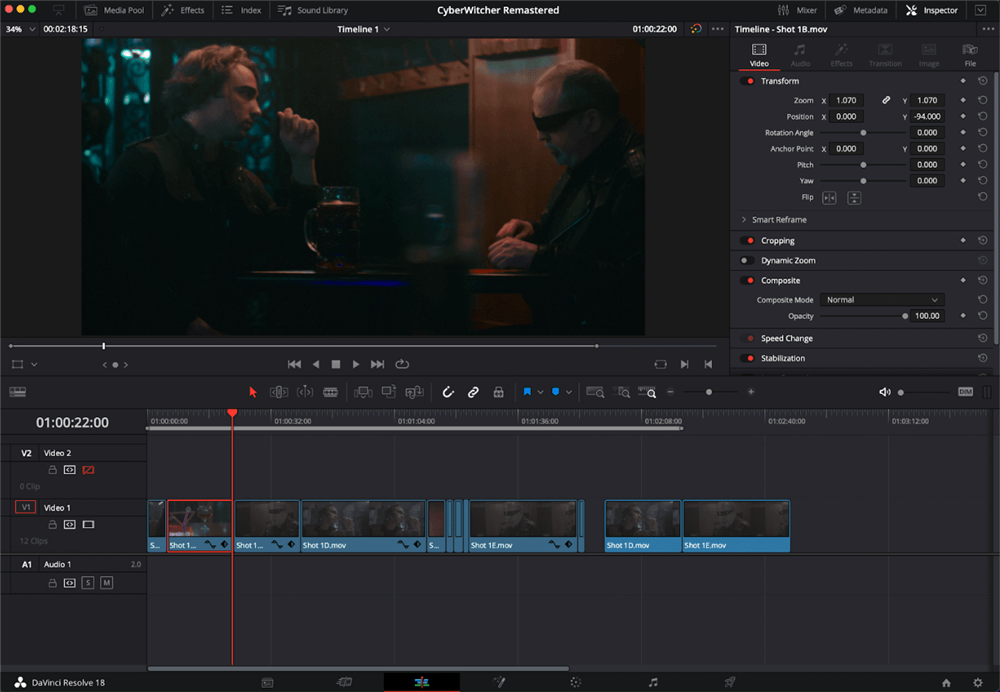Select the arrow Selection Mode tool
Image resolution: width=1000 pixels, height=692 pixels.
click(x=253, y=392)
